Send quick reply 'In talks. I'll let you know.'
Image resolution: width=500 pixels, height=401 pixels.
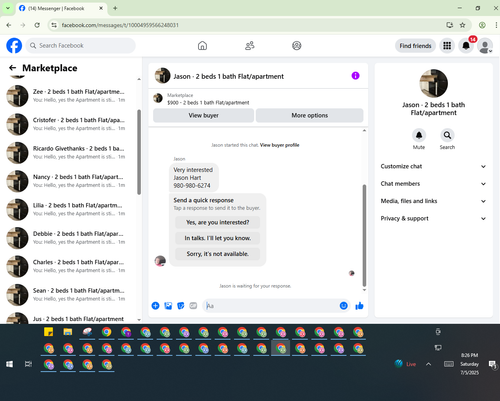tap(217, 238)
